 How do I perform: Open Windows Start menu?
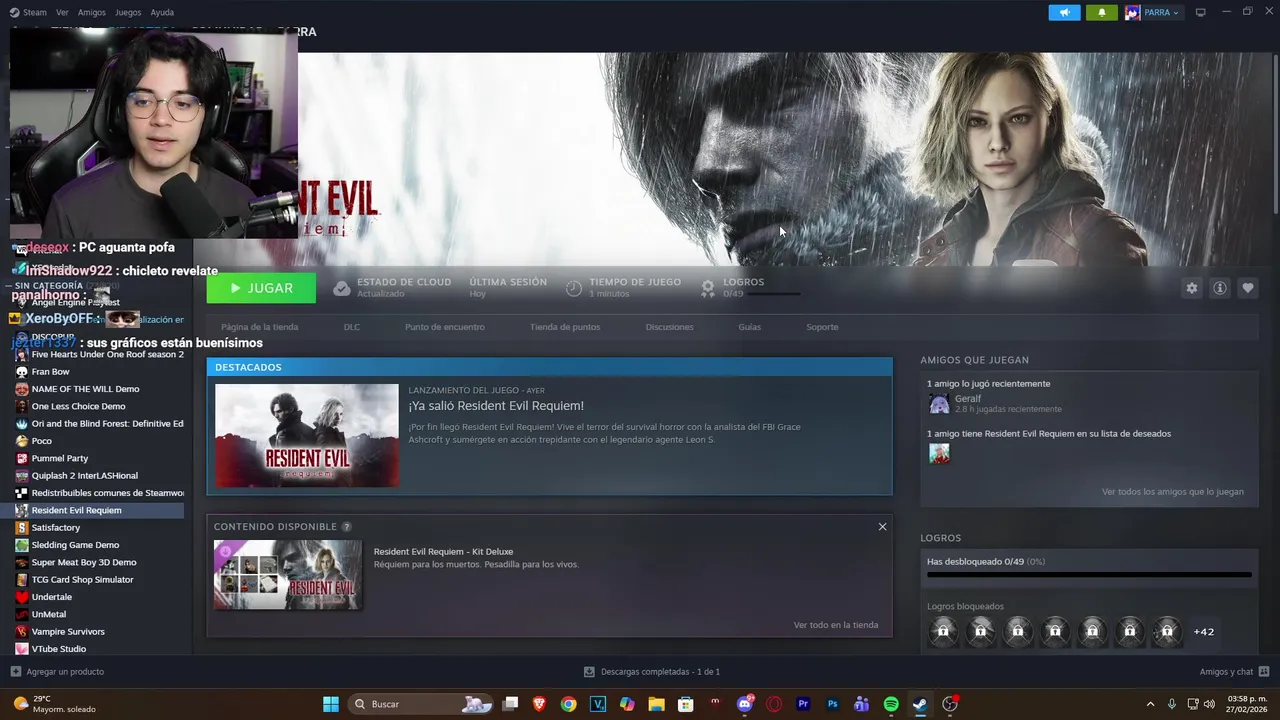[330, 704]
